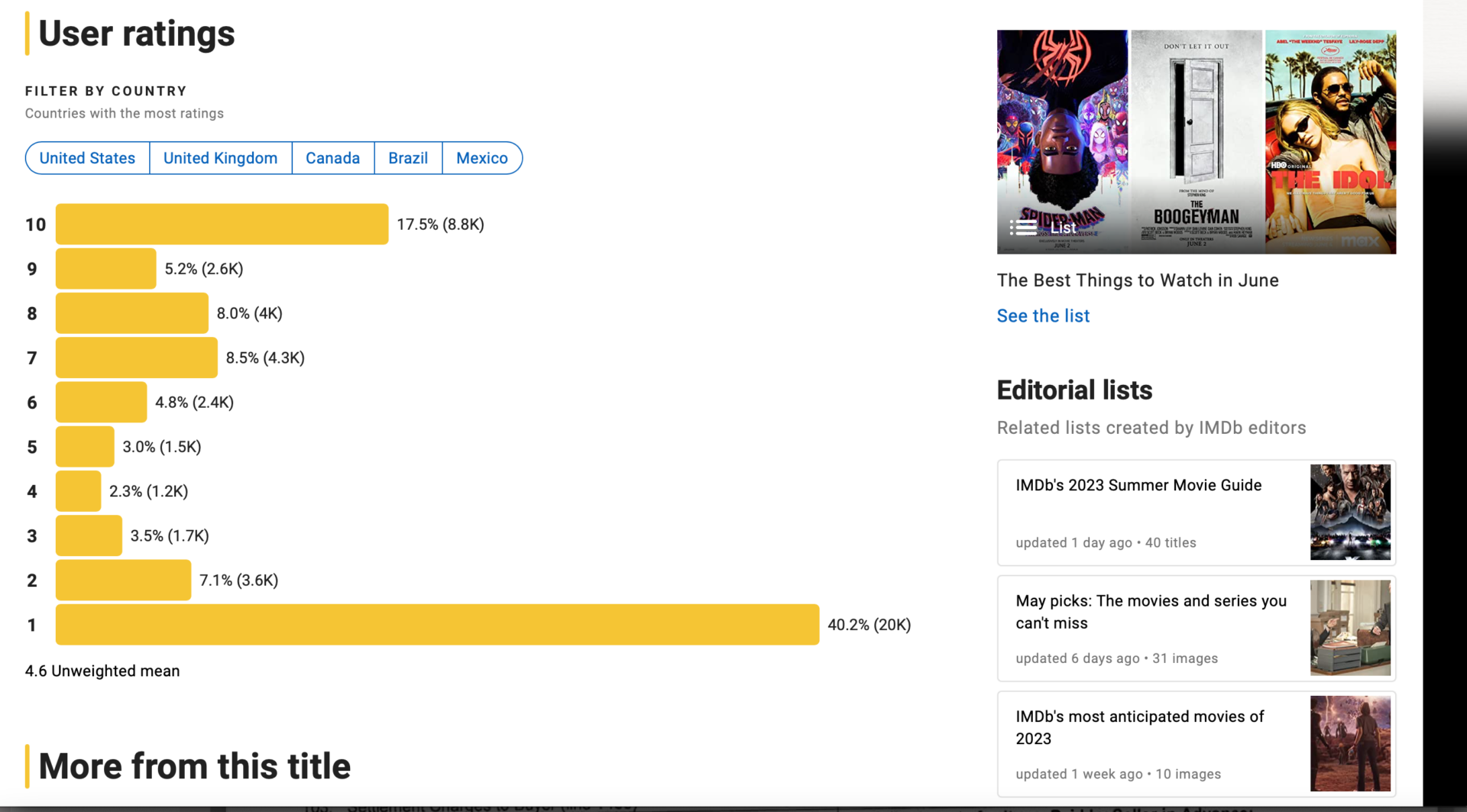Click the List icon on Spider-Man poster
1467x812 pixels.
1023,227
